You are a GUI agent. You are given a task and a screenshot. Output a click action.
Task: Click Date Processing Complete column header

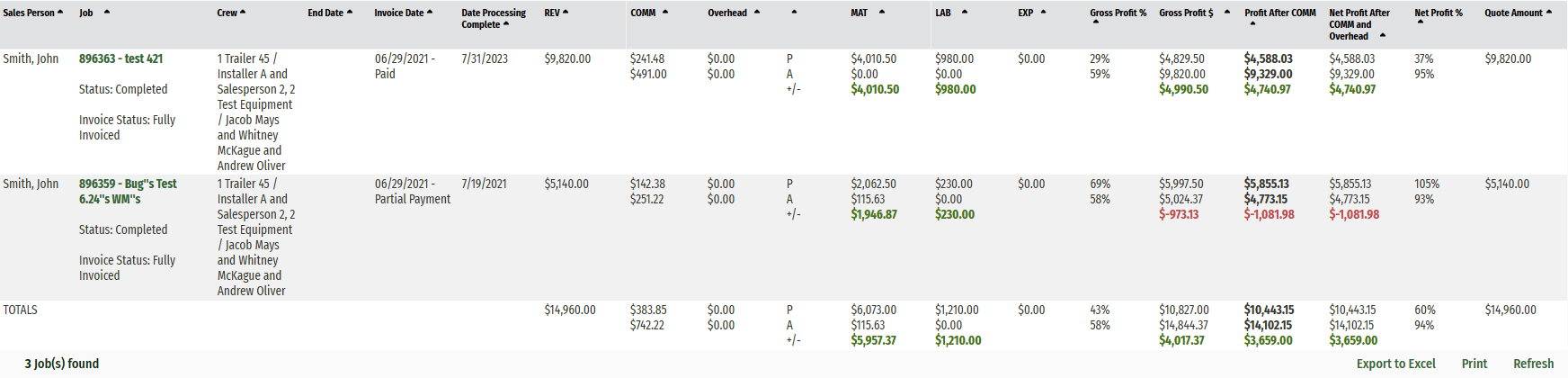(x=493, y=18)
